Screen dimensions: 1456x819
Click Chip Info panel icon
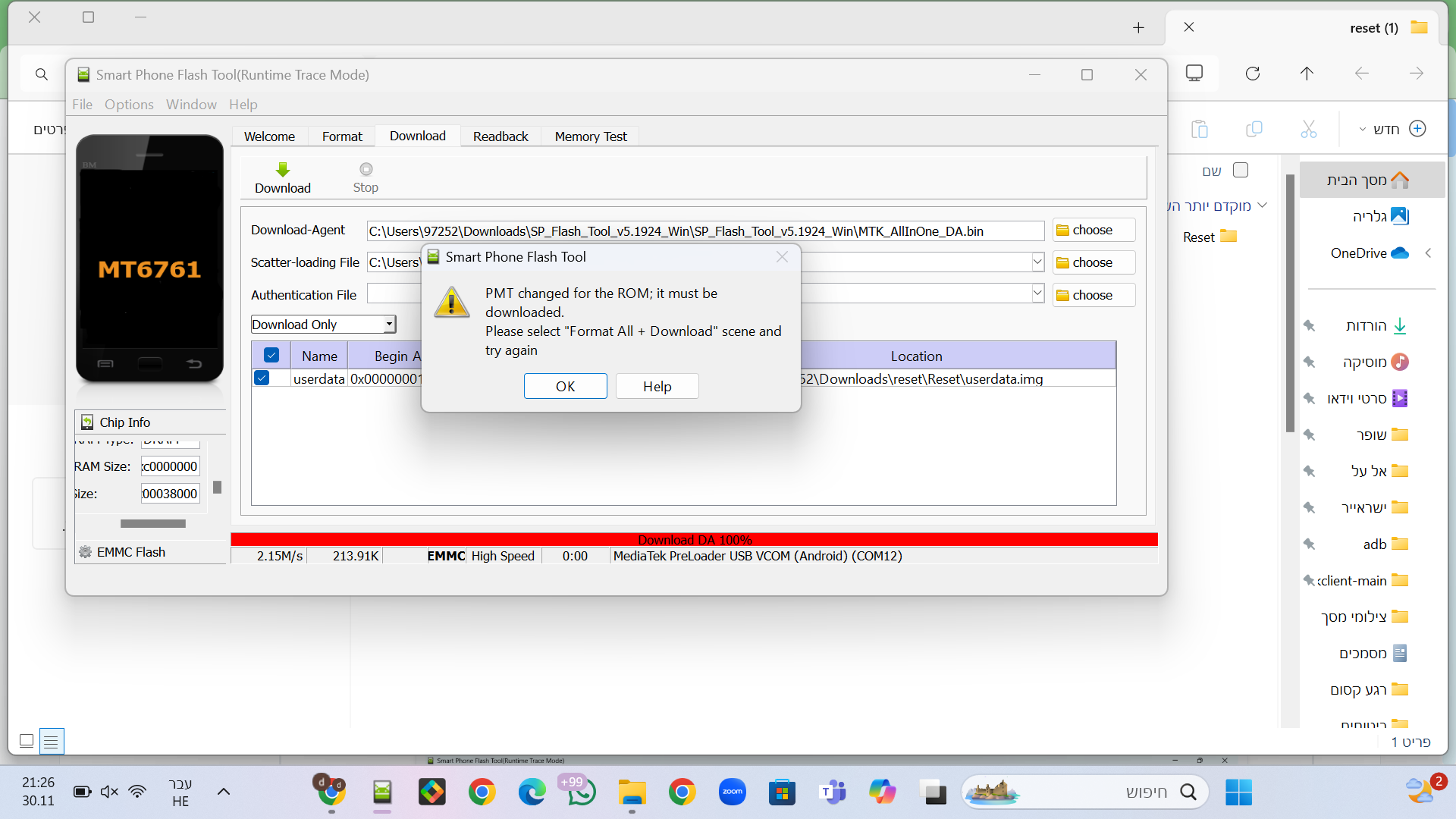(87, 422)
